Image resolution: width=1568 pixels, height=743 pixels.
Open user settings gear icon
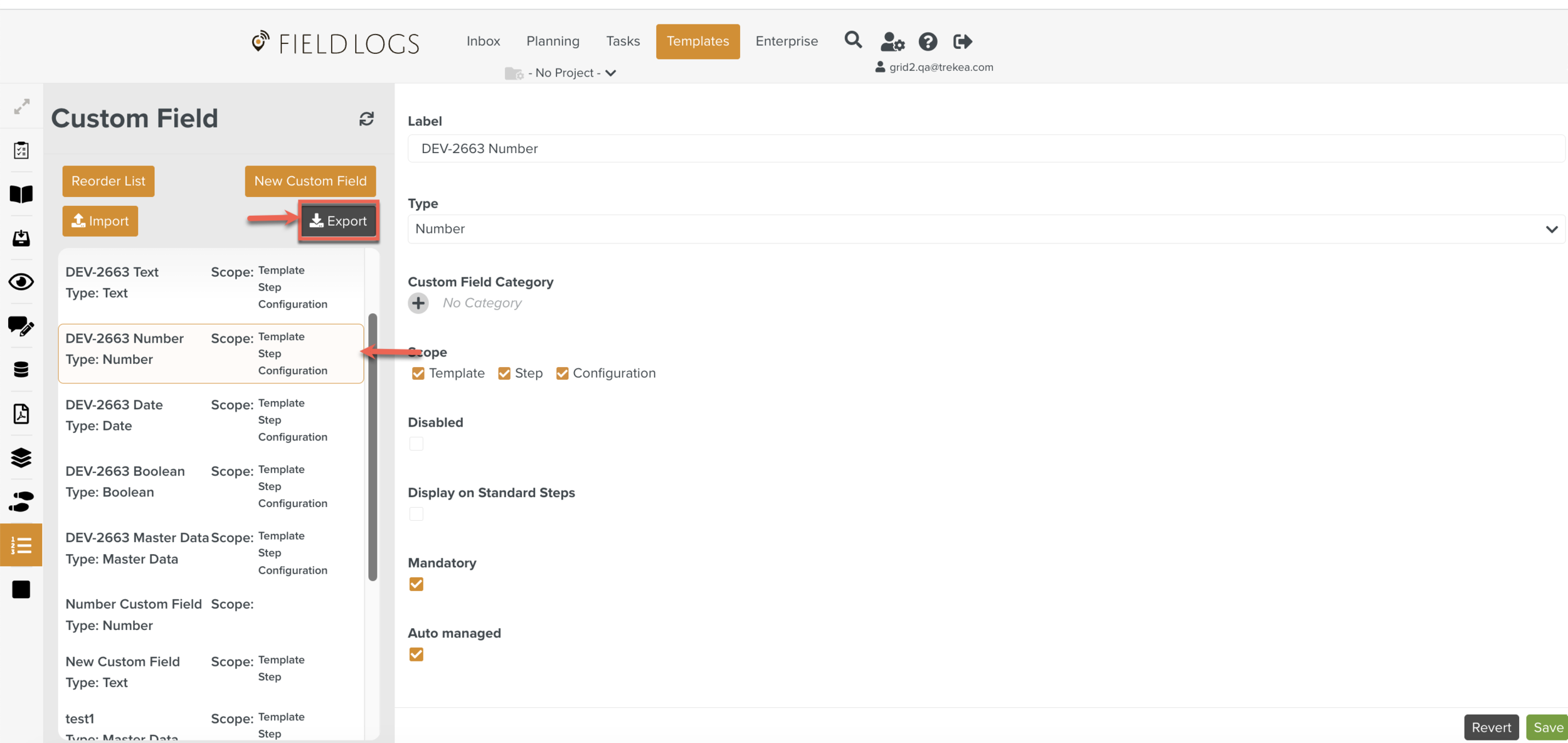(892, 42)
